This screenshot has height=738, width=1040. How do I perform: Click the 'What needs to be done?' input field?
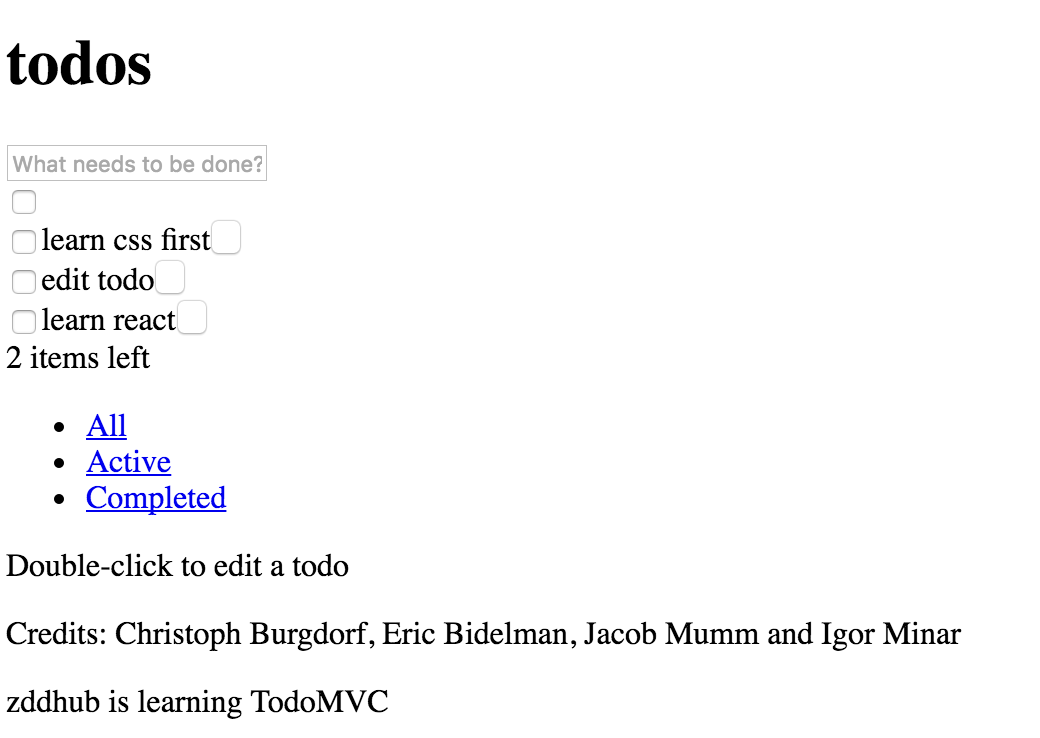point(136,163)
